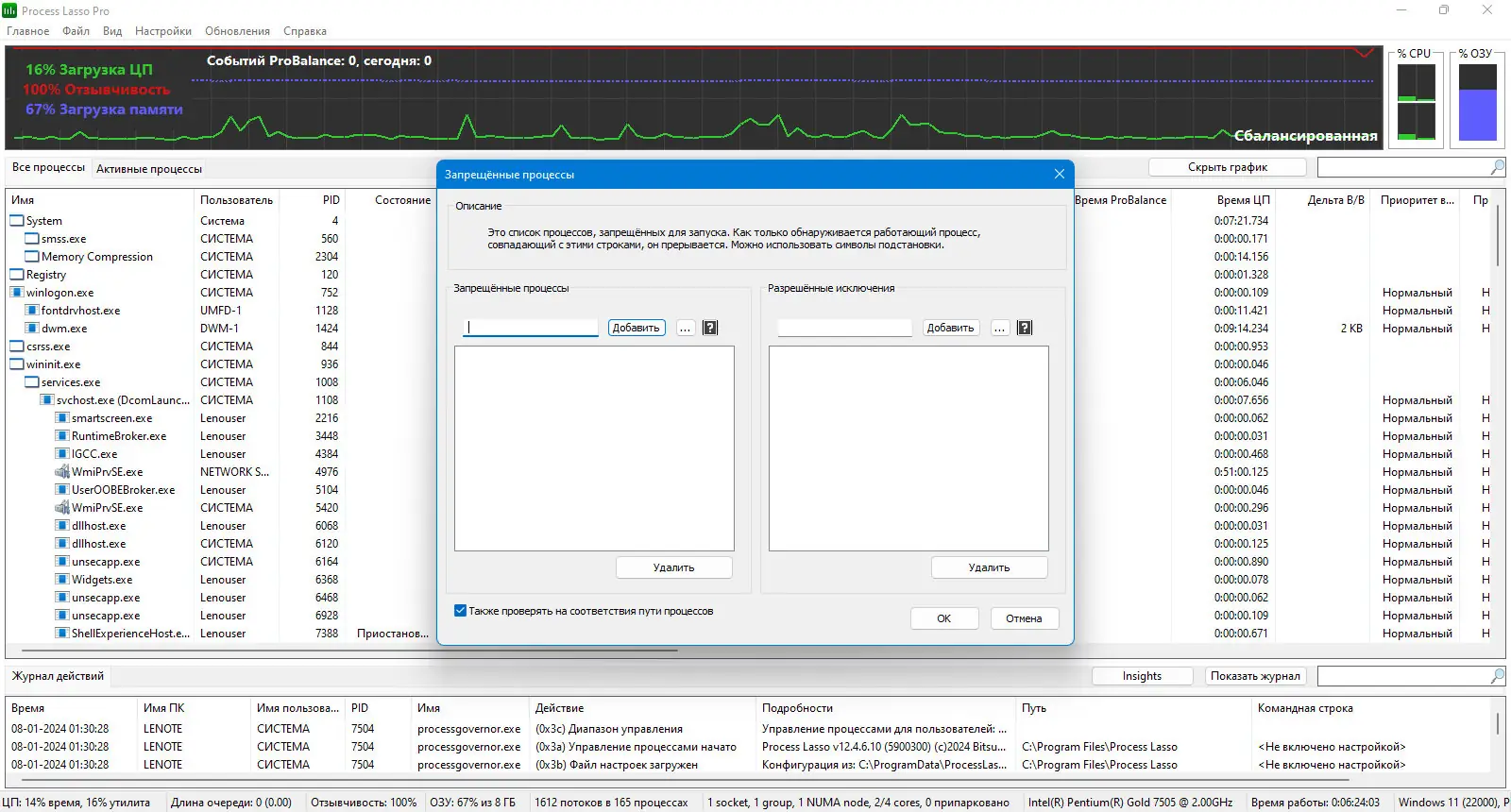Click the IGCC.exe process icon
The height and width of the screenshot is (812, 1511).
pyautogui.click(x=62, y=454)
